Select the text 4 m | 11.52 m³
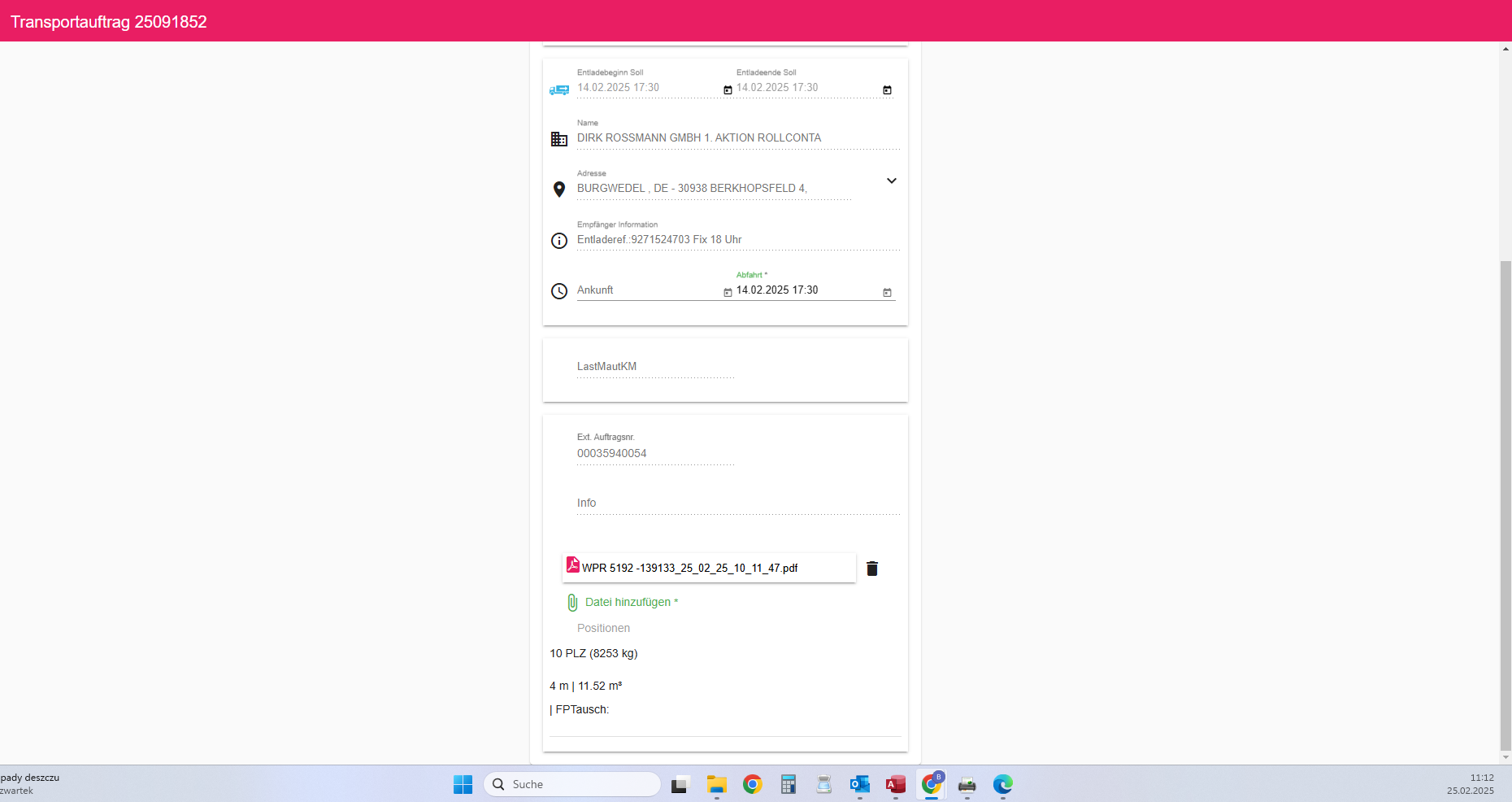The image size is (1512, 802). pyautogui.click(x=586, y=686)
